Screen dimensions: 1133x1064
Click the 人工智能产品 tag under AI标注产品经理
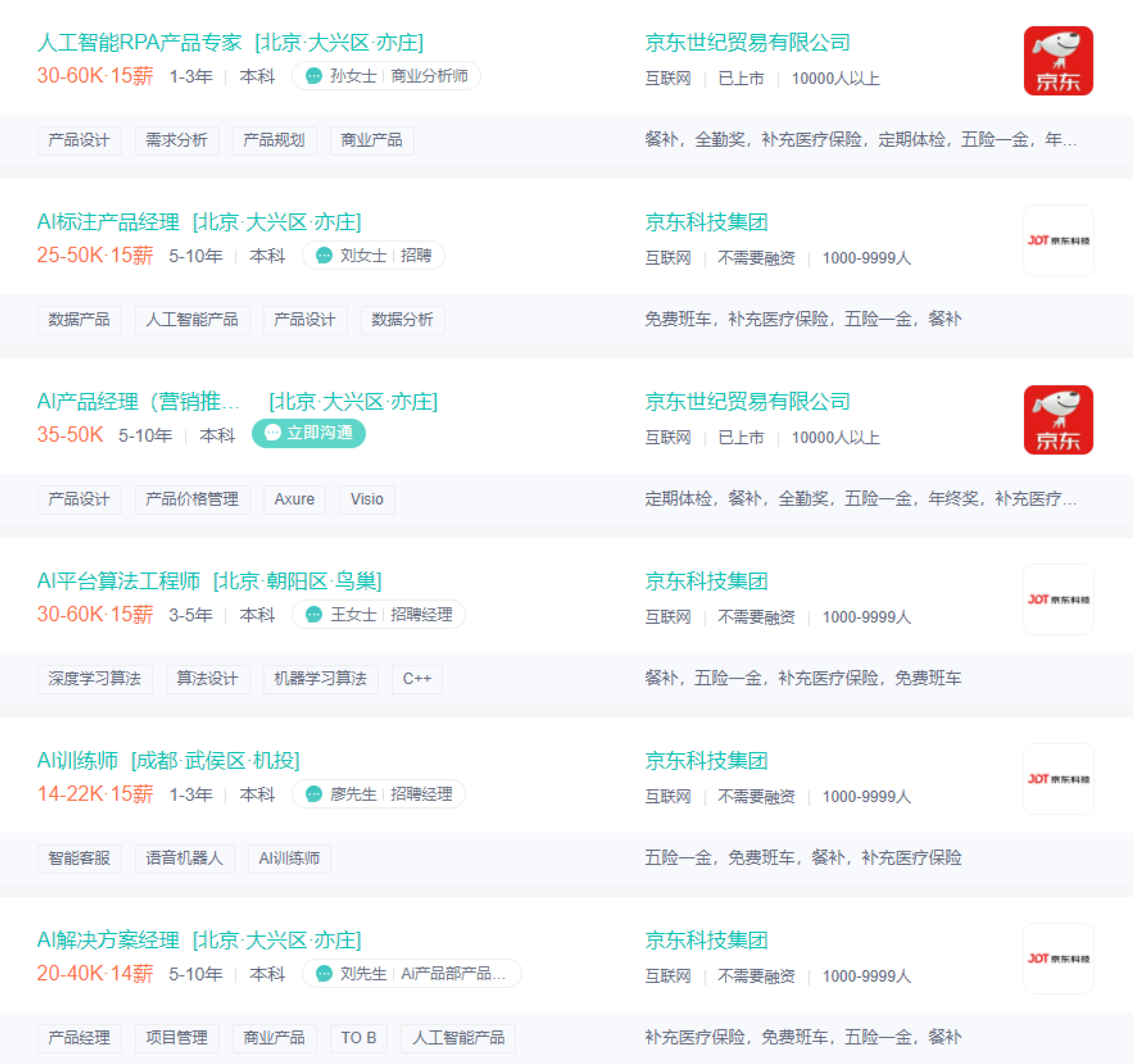tap(192, 320)
